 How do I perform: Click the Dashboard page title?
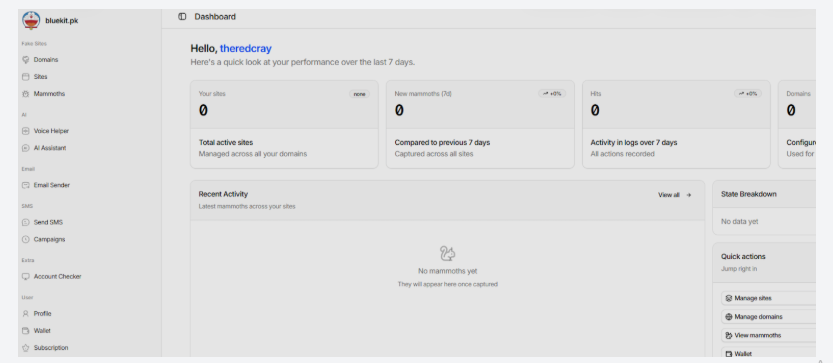point(215,16)
